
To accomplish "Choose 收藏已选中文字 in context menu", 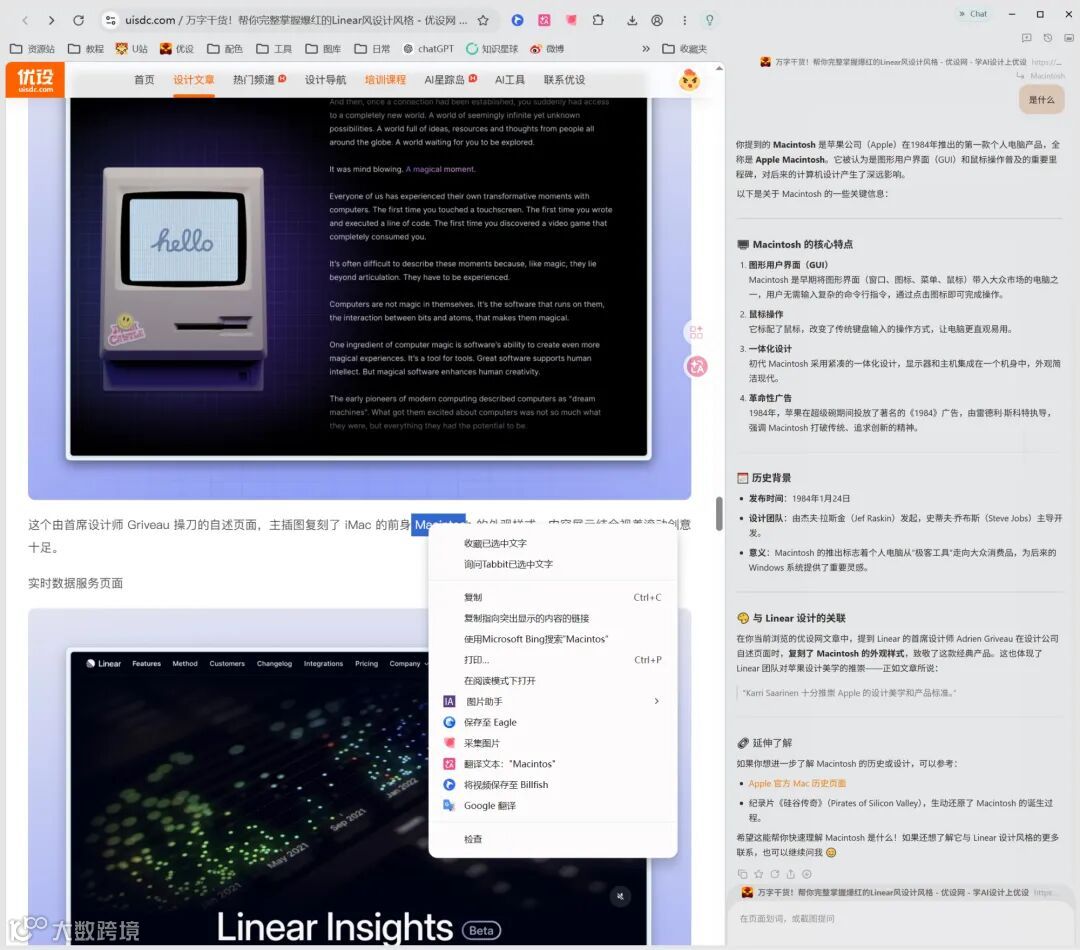I will [553, 544].
